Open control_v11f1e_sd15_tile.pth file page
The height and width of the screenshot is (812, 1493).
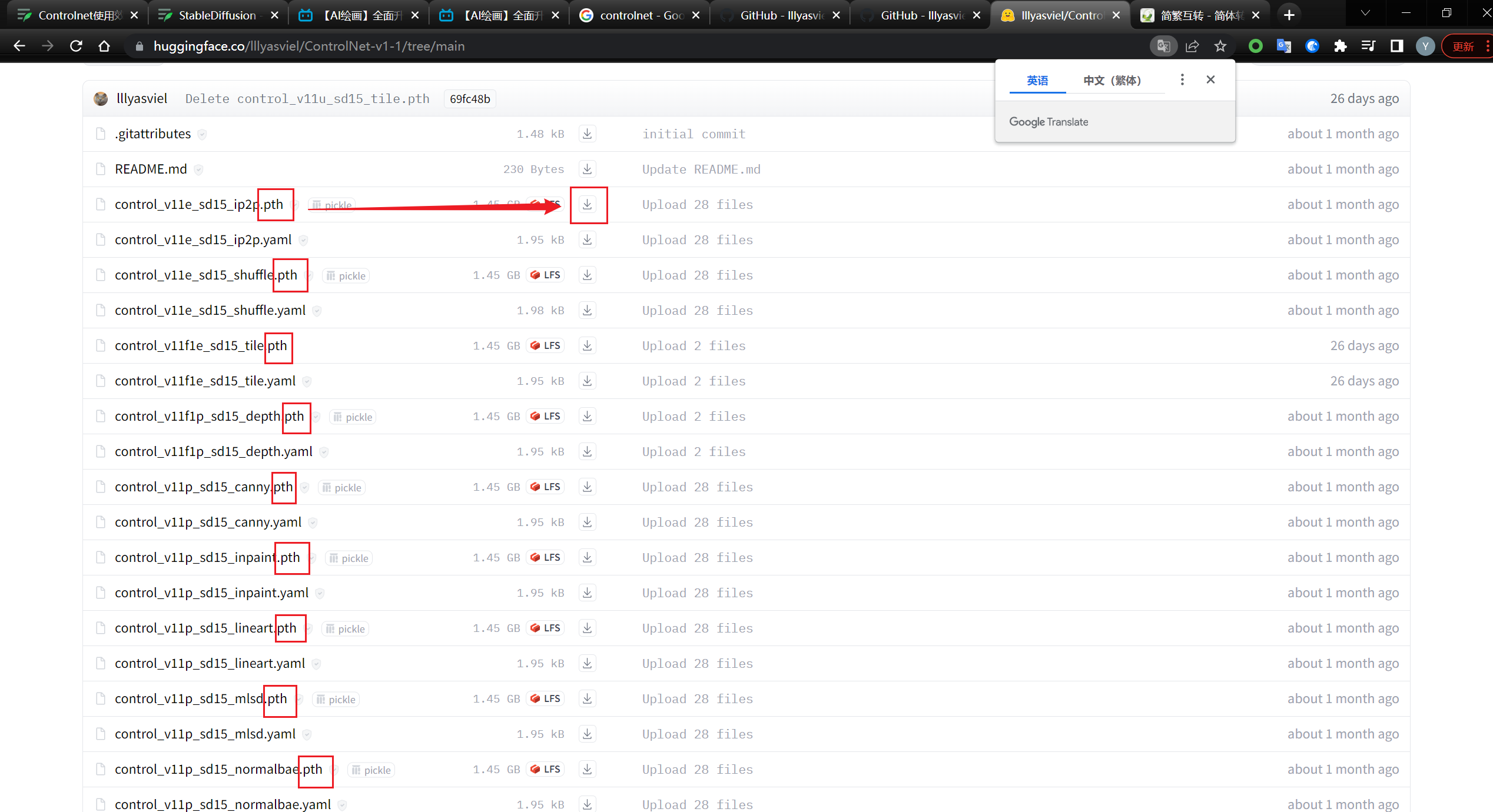tap(201, 346)
